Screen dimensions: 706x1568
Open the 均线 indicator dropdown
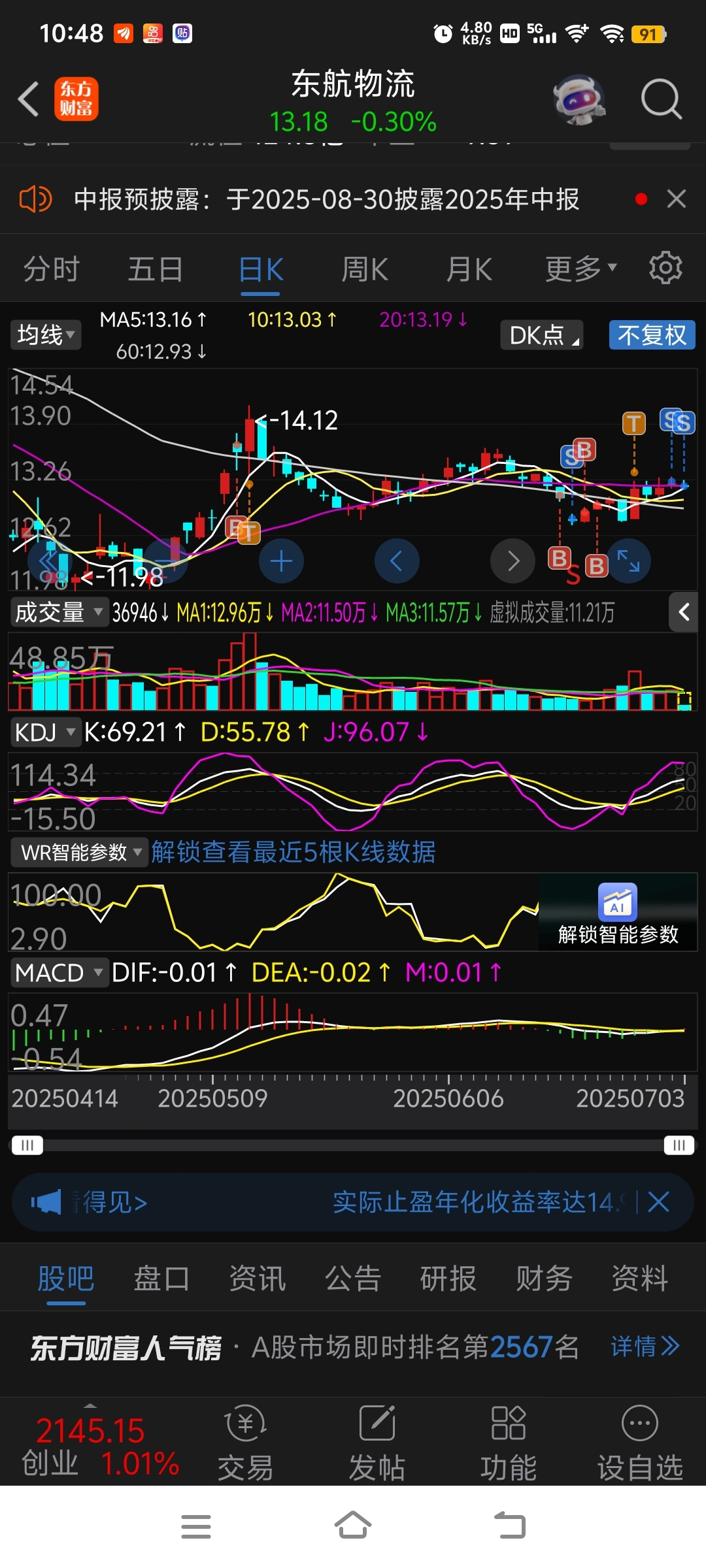pos(46,335)
